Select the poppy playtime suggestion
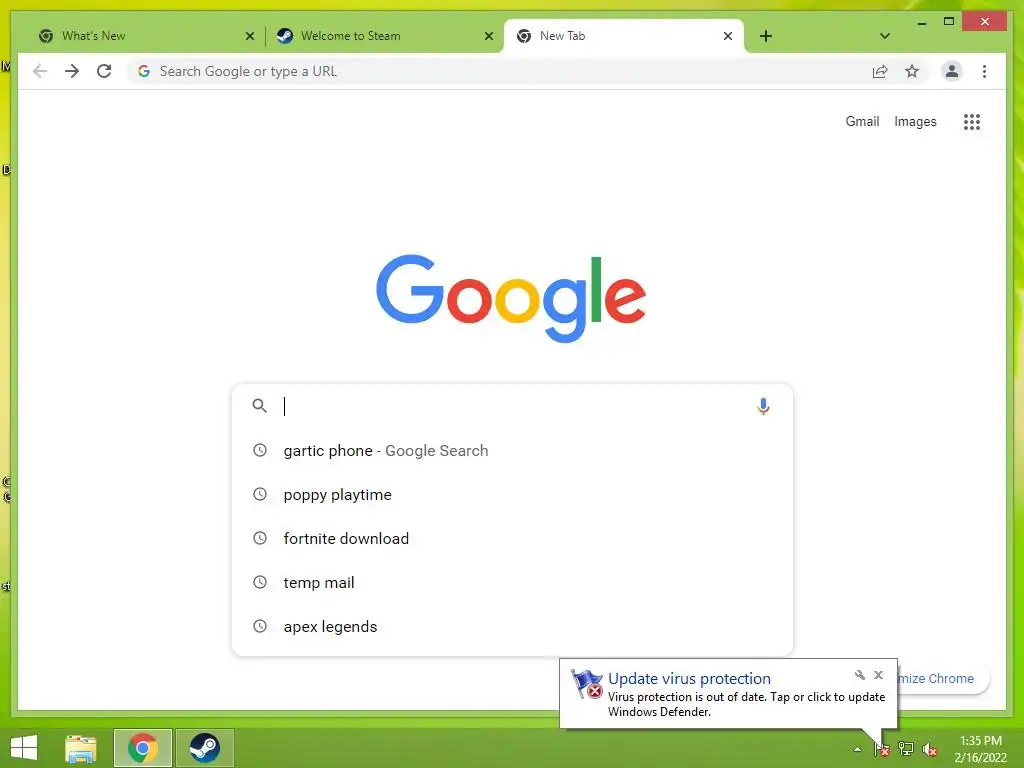1024x768 pixels. (513, 494)
